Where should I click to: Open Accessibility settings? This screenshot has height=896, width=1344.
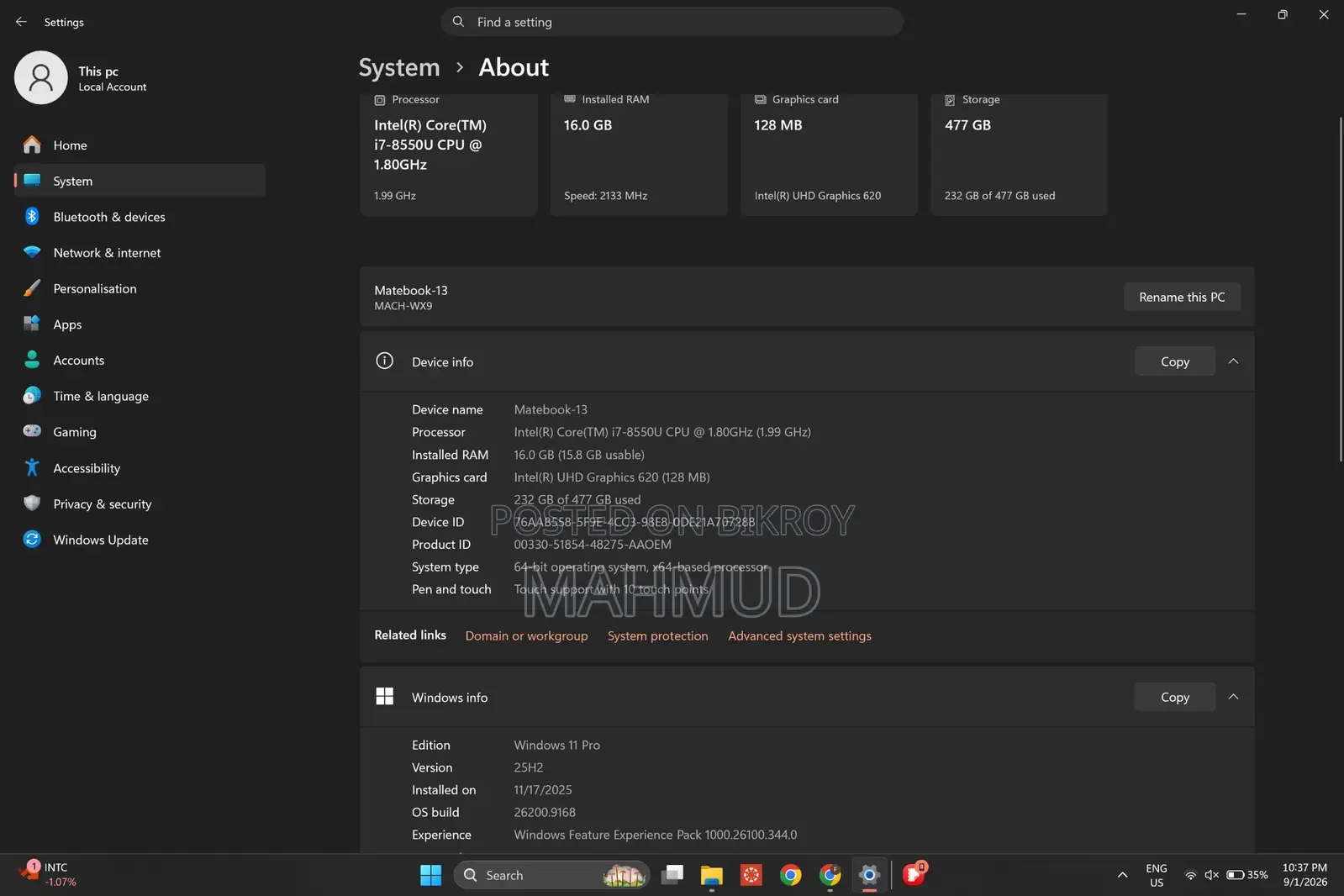tap(140, 468)
